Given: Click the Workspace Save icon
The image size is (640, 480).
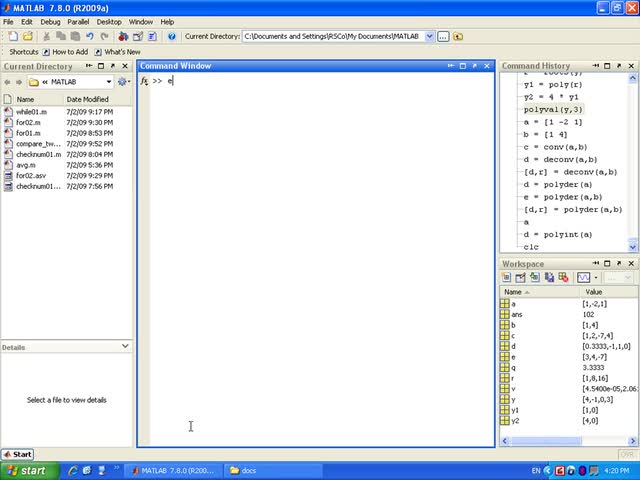Looking at the screenshot, I should coord(549,278).
